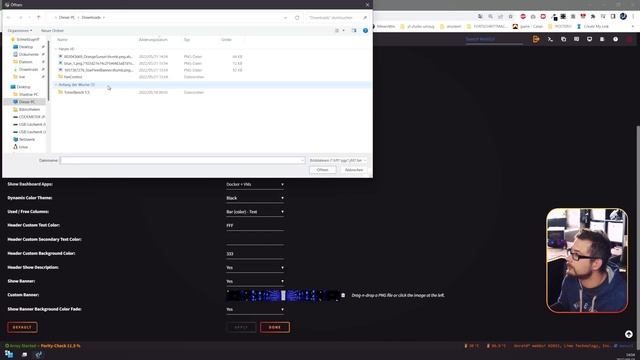Select the StarFieldBanner thumb PNG file
The image size is (640, 360).
pyautogui.click(x=96, y=70)
